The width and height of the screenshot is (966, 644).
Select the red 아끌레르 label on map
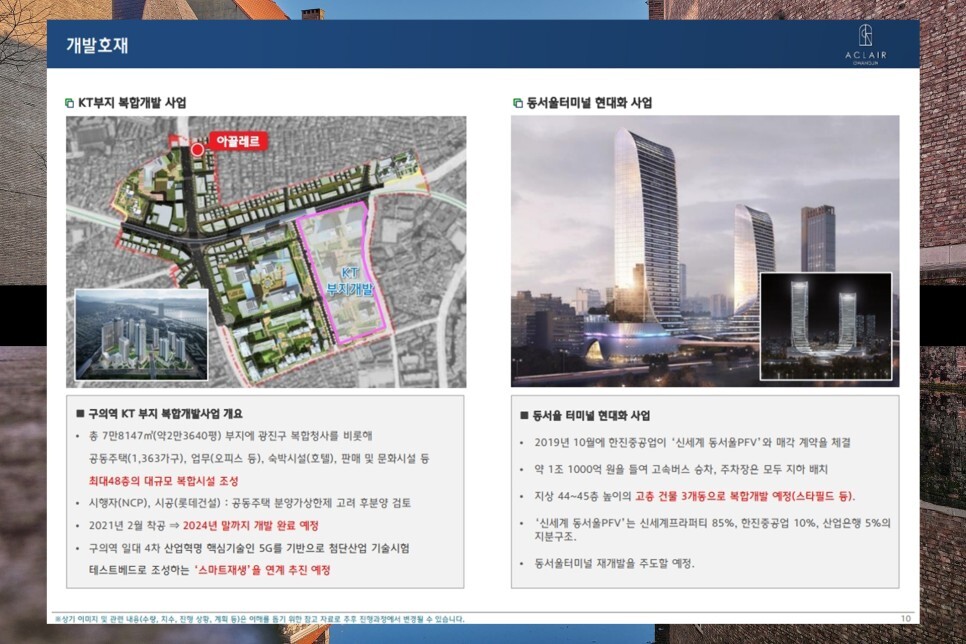tap(238, 141)
